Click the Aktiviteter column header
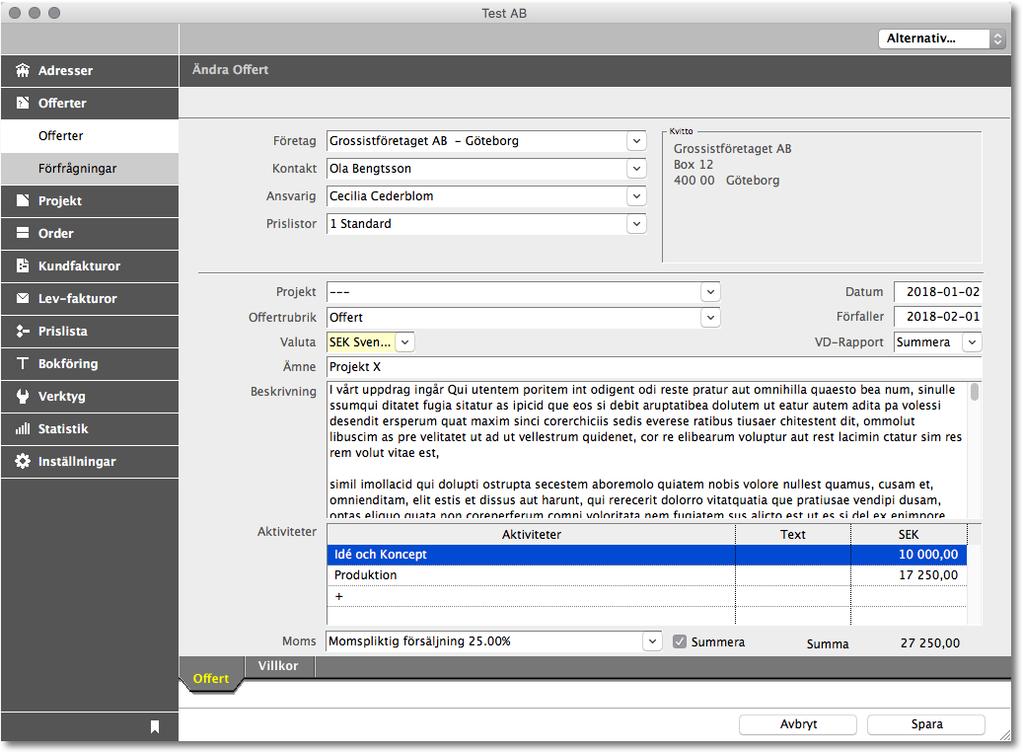 click(531, 534)
